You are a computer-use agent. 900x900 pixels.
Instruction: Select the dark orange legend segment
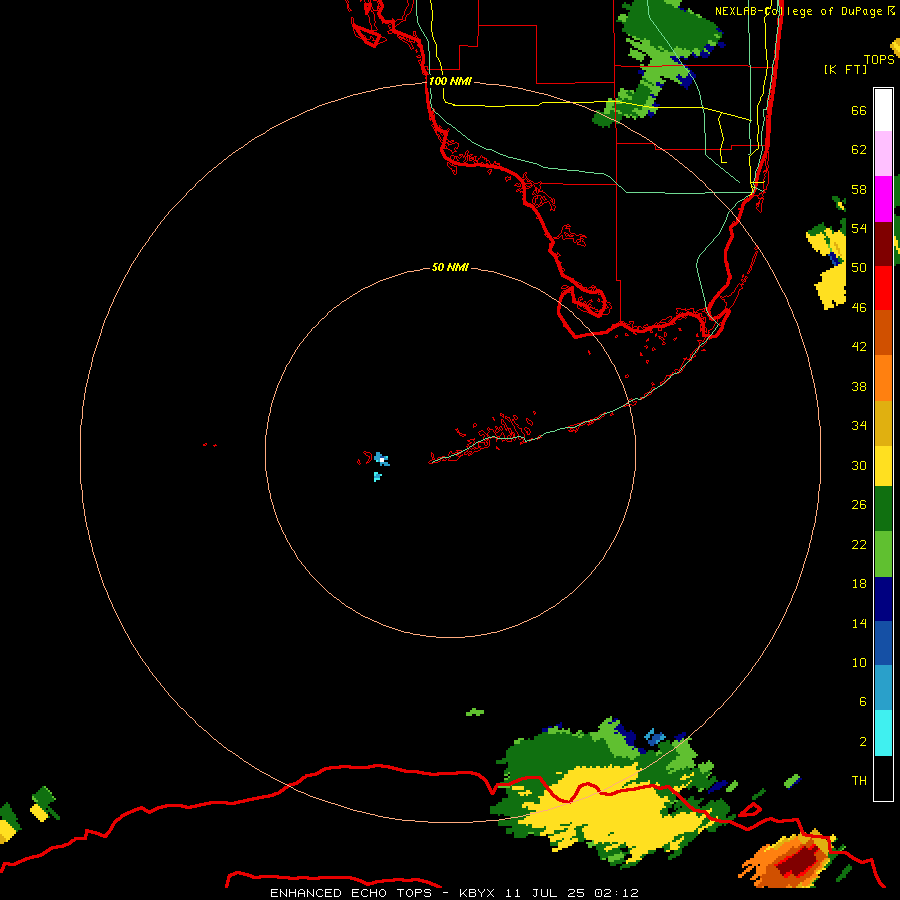[883, 332]
